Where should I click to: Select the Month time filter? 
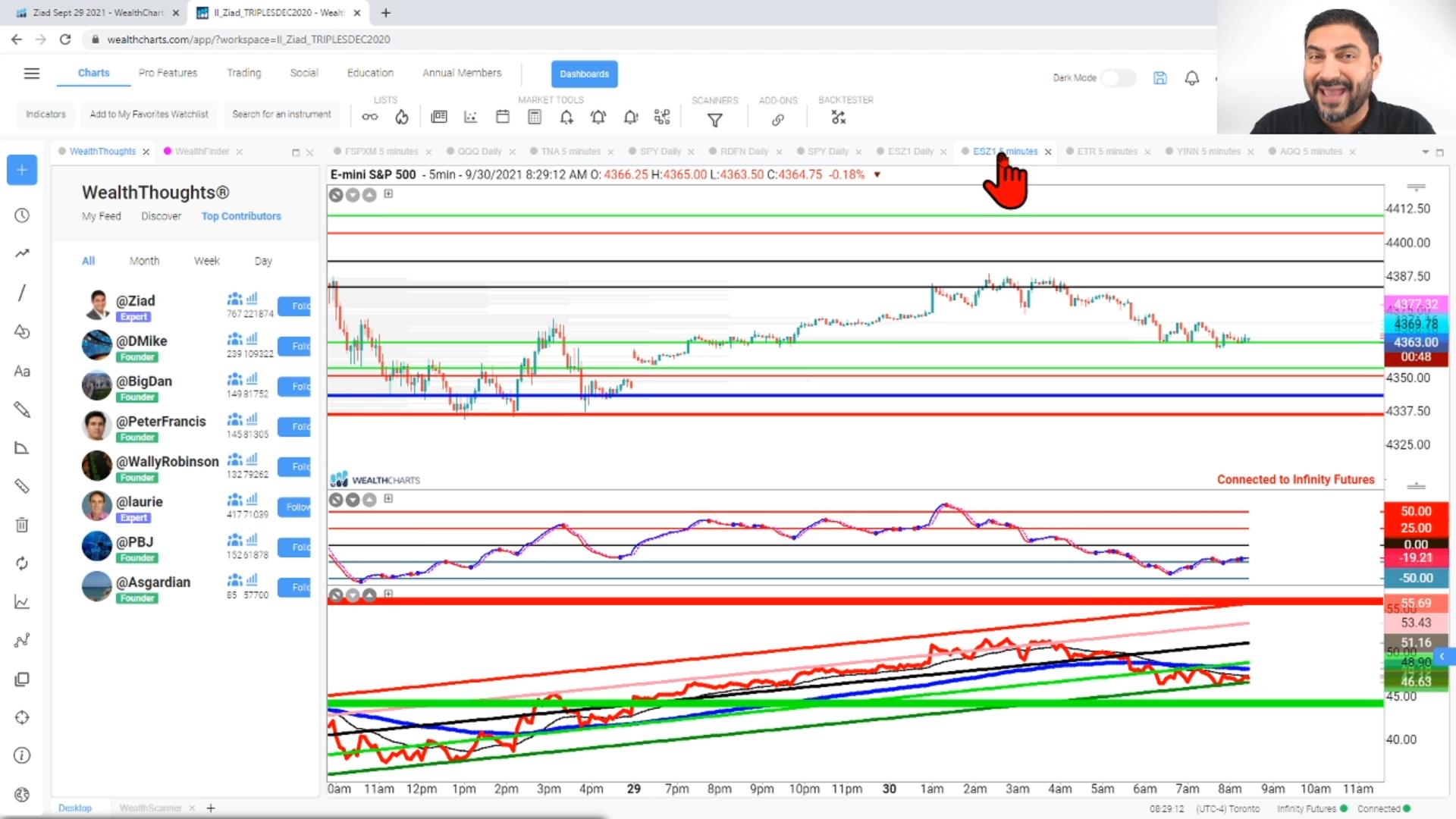(144, 261)
